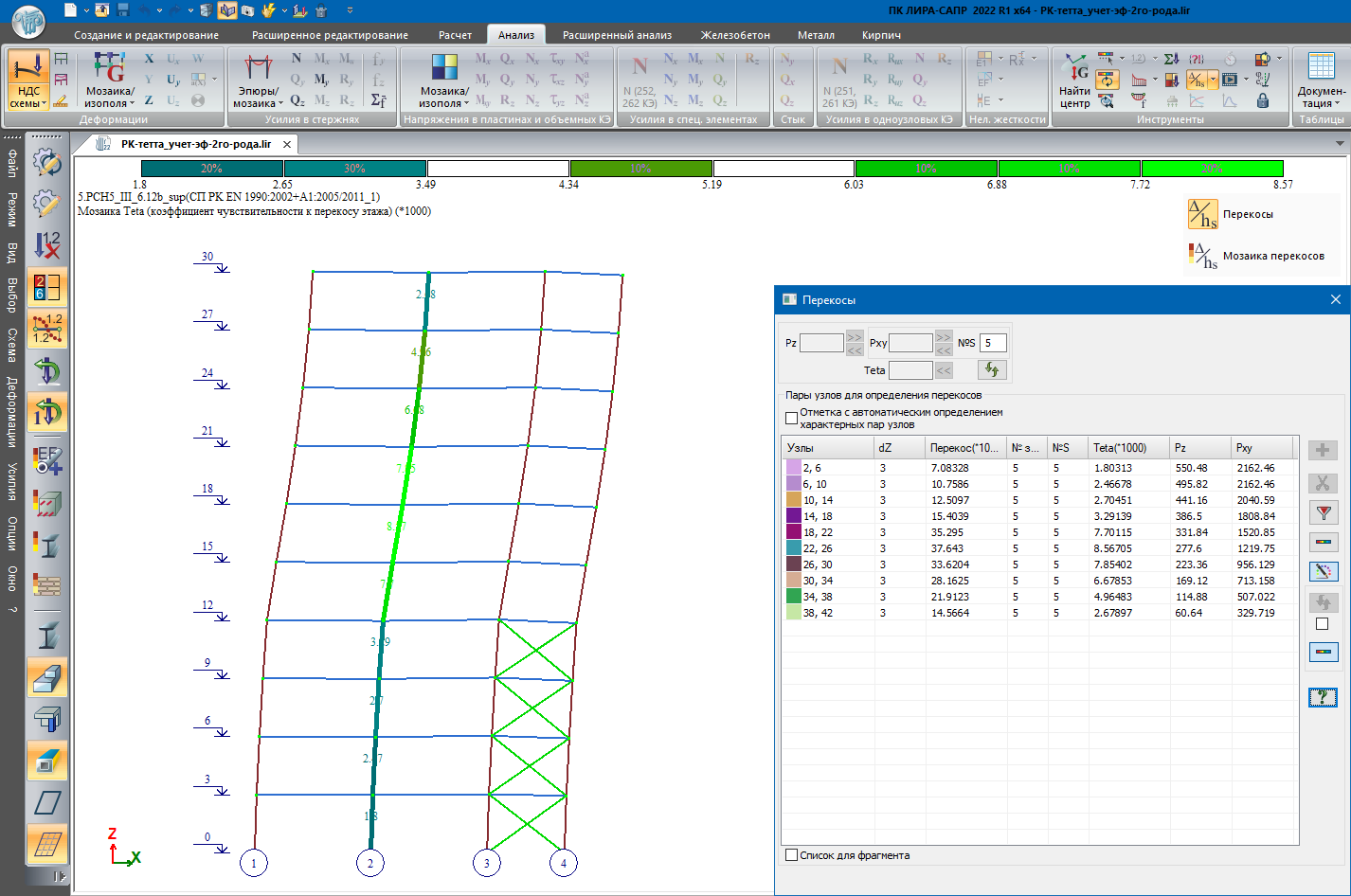Click the Мозаика перекосов icon
Screen dimensions: 1351x896
(x=1202, y=256)
